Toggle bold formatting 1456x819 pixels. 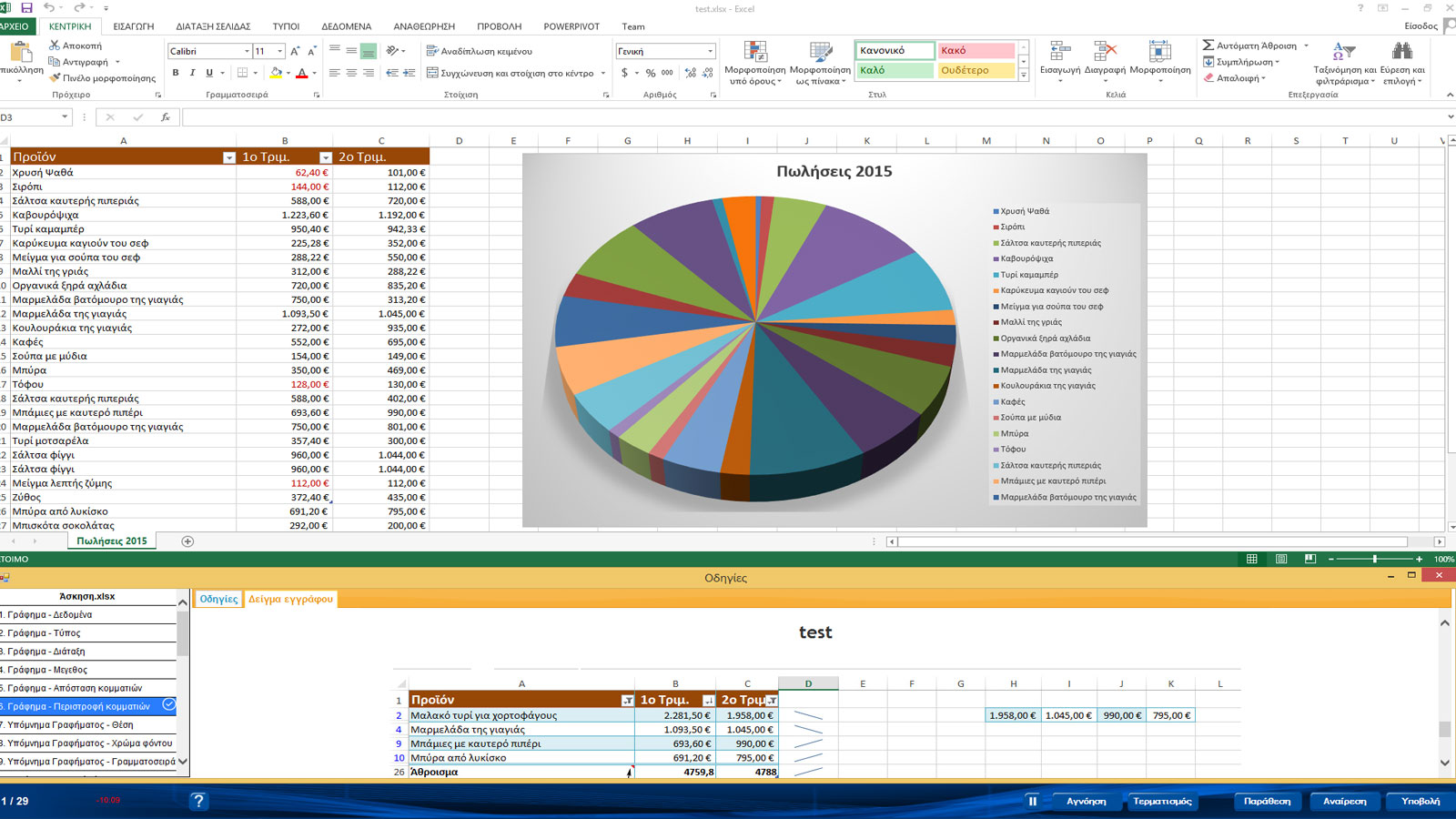[x=175, y=73]
